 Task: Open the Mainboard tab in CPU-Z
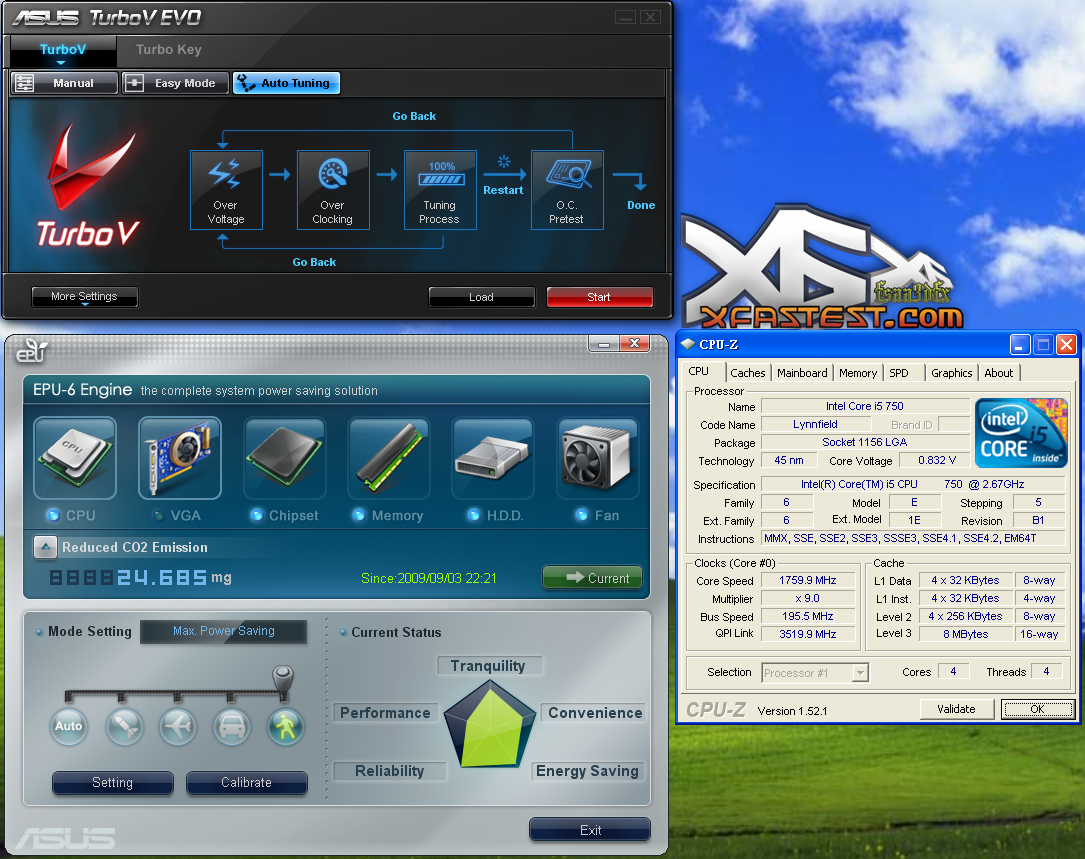802,373
